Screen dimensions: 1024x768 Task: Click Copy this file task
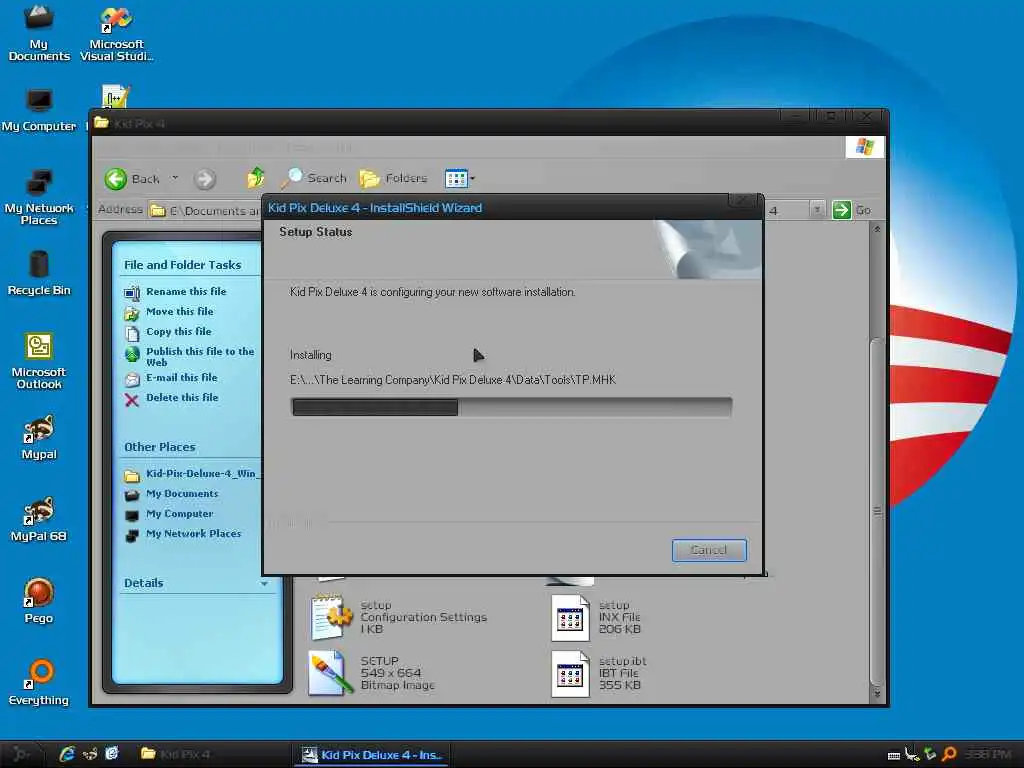click(x=178, y=332)
